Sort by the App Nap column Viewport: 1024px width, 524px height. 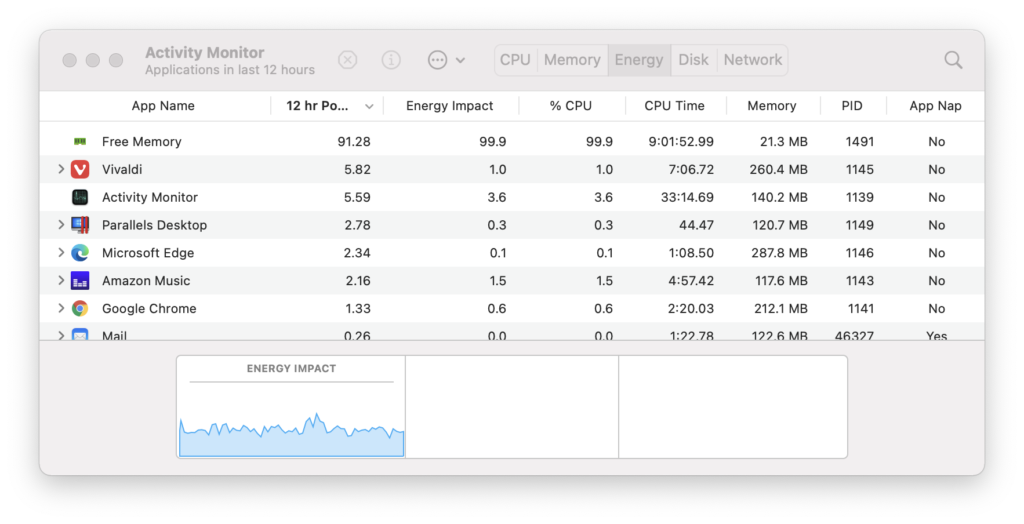point(935,106)
